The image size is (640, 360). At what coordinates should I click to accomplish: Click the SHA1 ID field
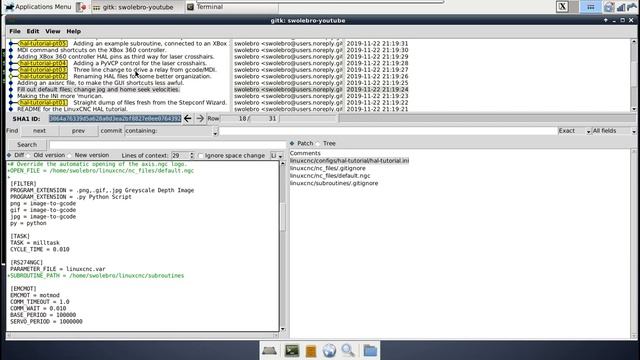point(115,118)
